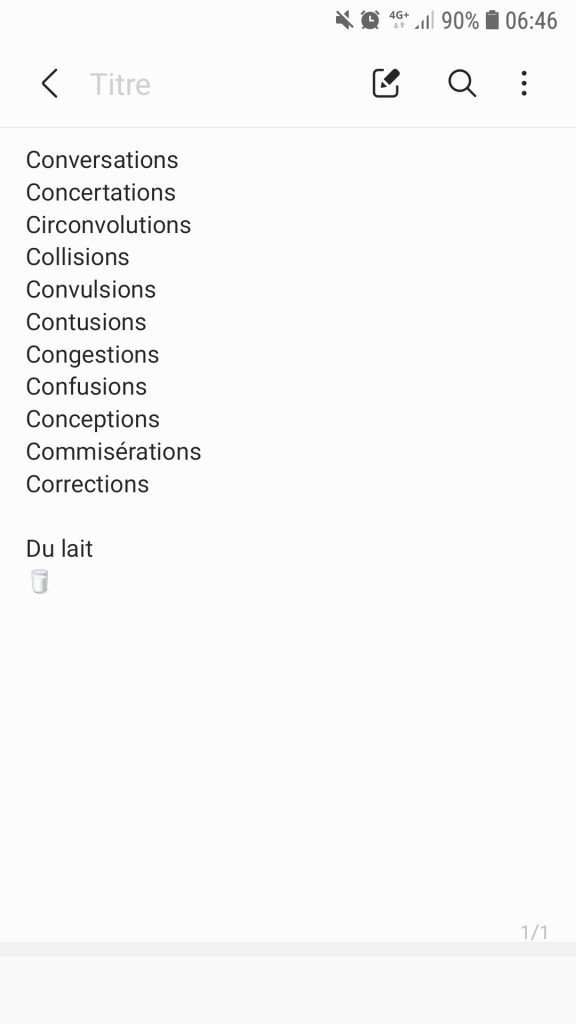Open the three-dot more options menu
Image resolution: width=576 pixels, height=1024 pixels.
pos(524,84)
